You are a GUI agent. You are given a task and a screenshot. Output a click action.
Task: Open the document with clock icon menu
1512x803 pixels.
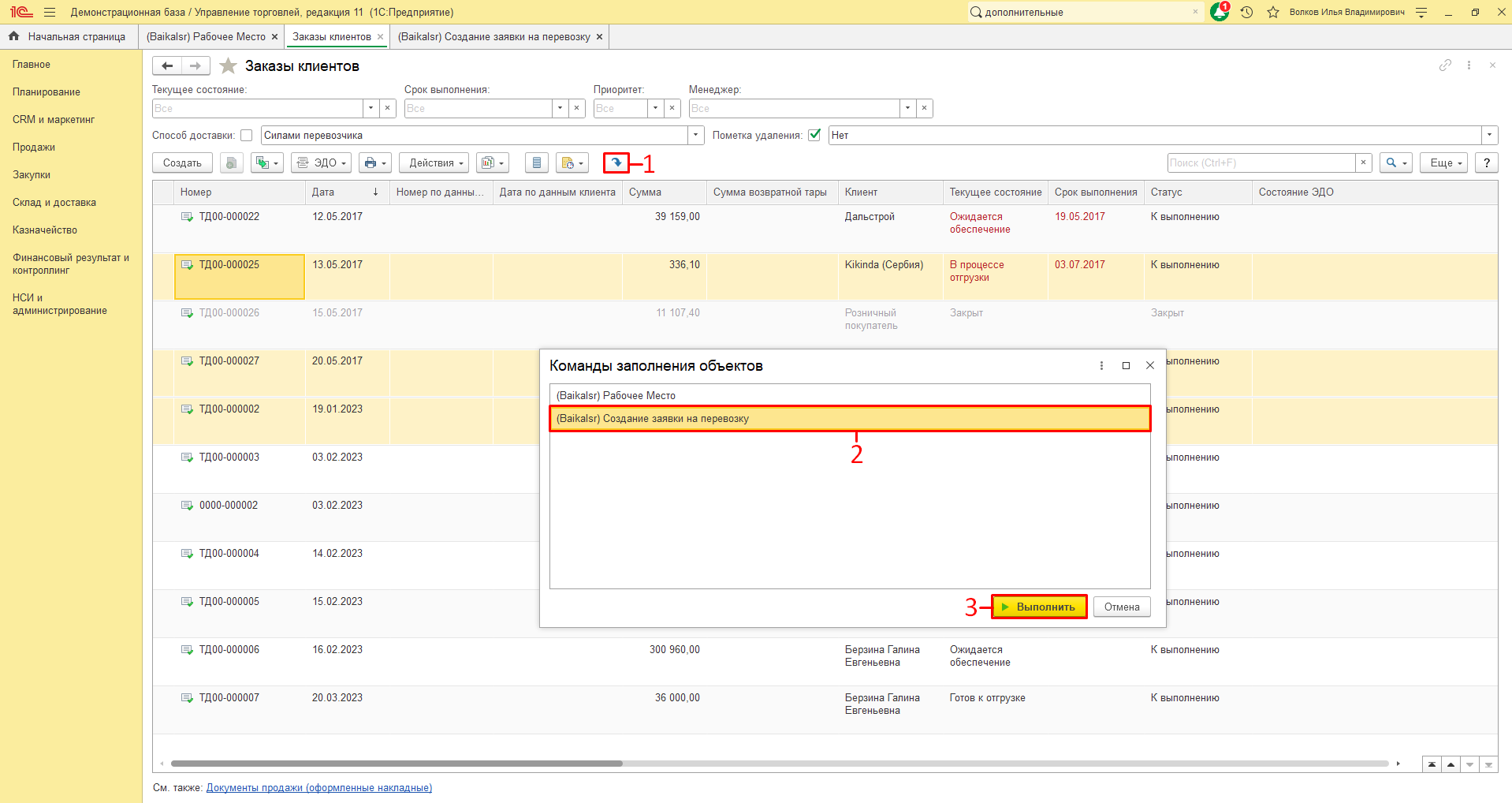click(572, 162)
